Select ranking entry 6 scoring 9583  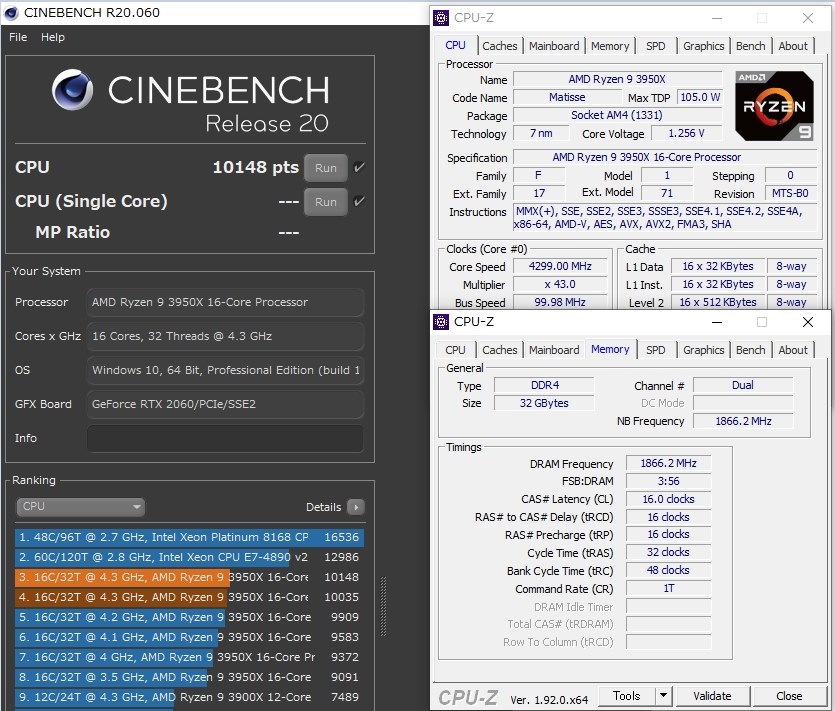point(190,637)
